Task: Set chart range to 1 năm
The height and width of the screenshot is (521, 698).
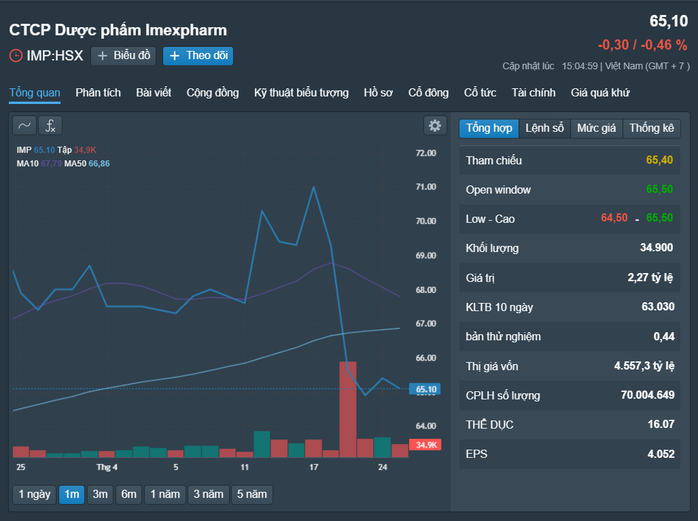Action: (165, 494)
